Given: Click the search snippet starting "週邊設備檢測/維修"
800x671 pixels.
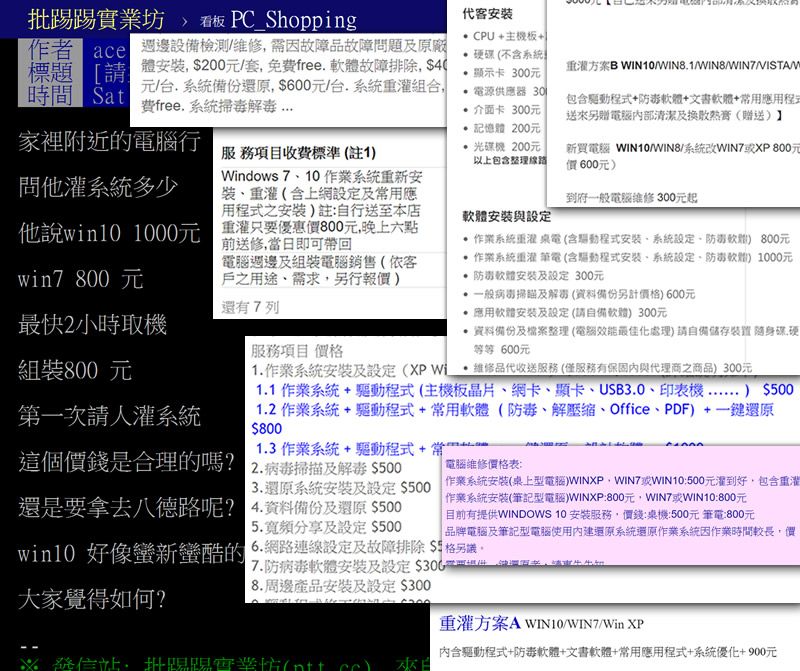Looking at the screenshot, I should [x=293, y=76].
